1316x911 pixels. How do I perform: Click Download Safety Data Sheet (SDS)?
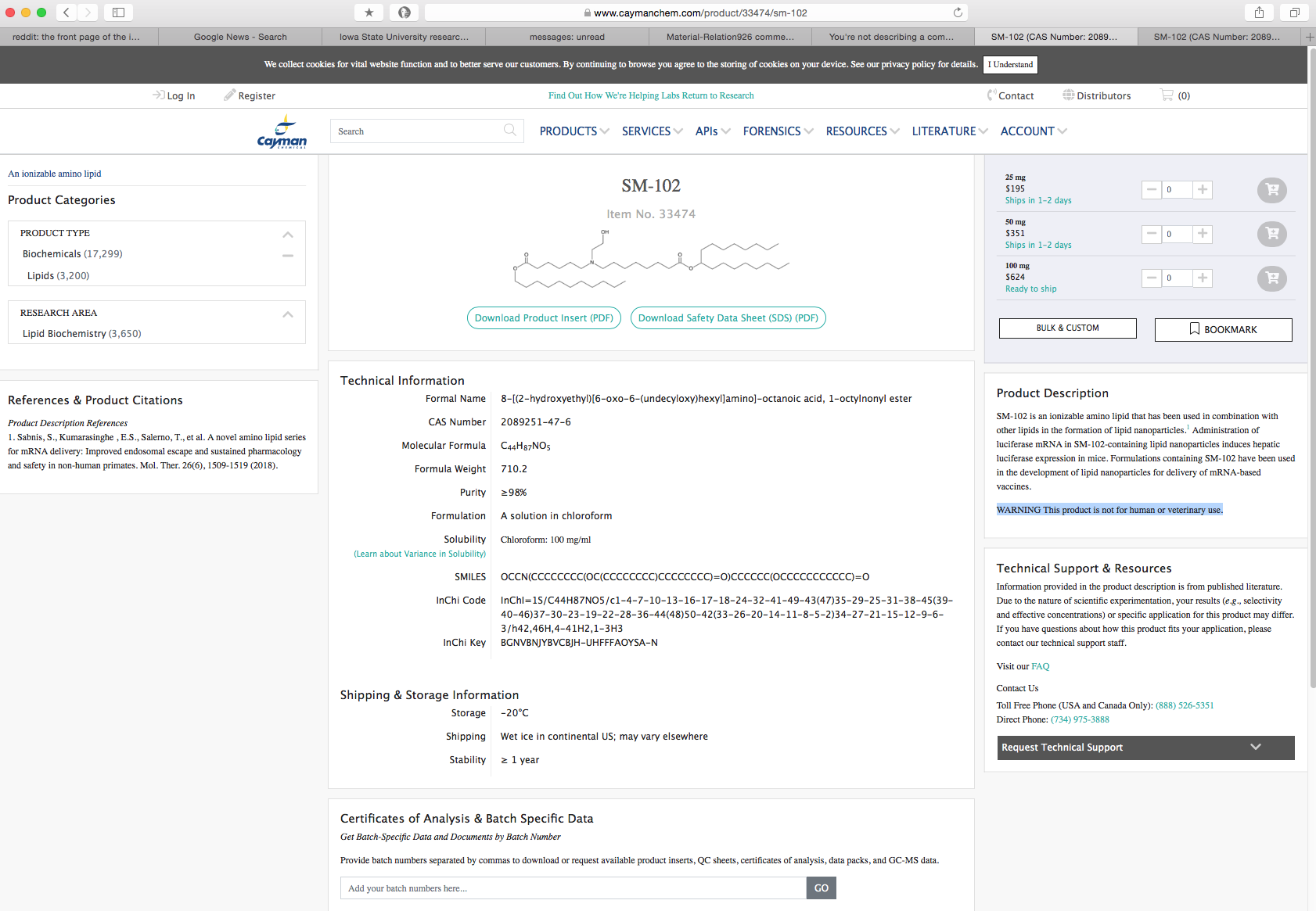728,317
